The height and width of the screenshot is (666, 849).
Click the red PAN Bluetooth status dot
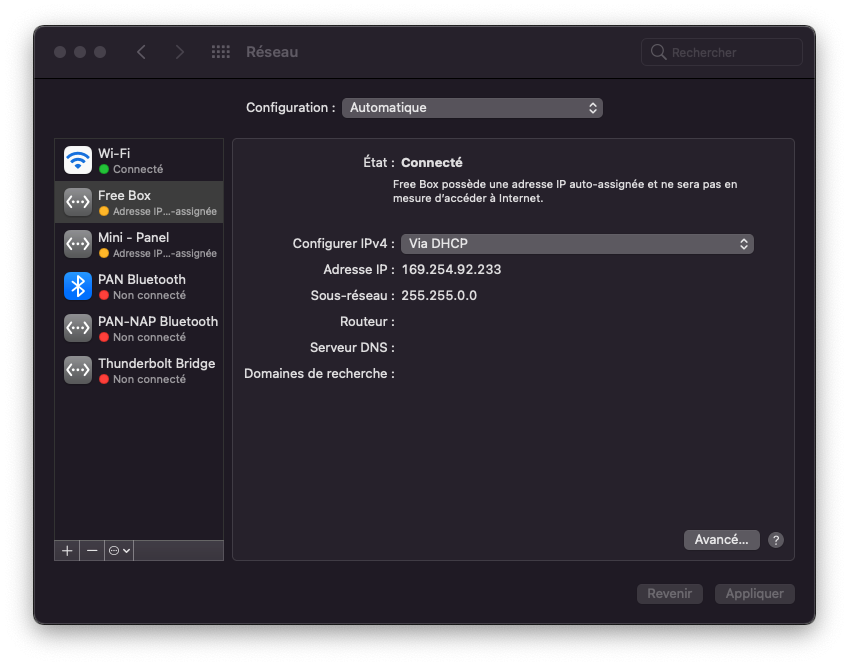104,295
